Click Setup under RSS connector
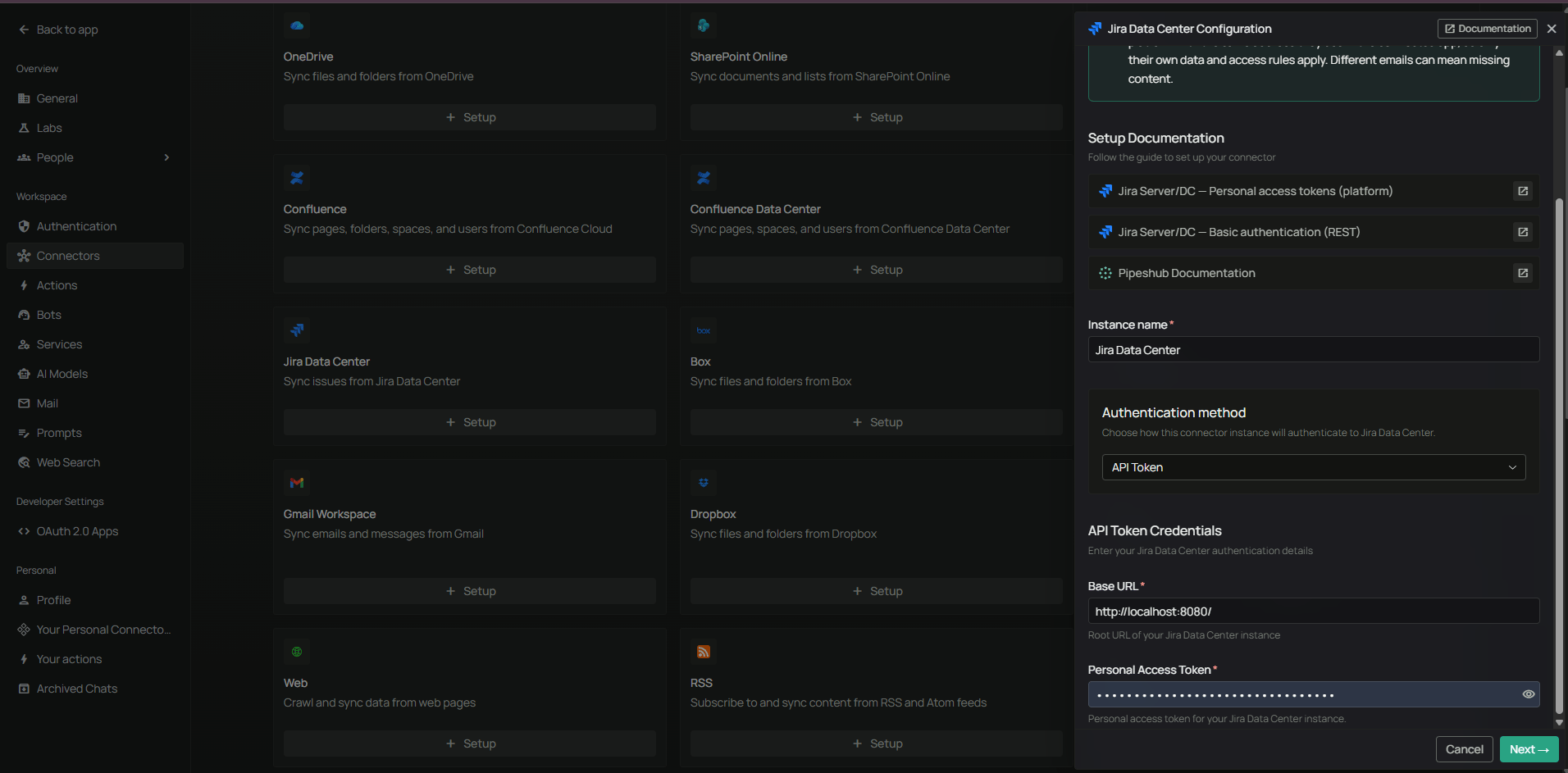 [x=877, y=743]
